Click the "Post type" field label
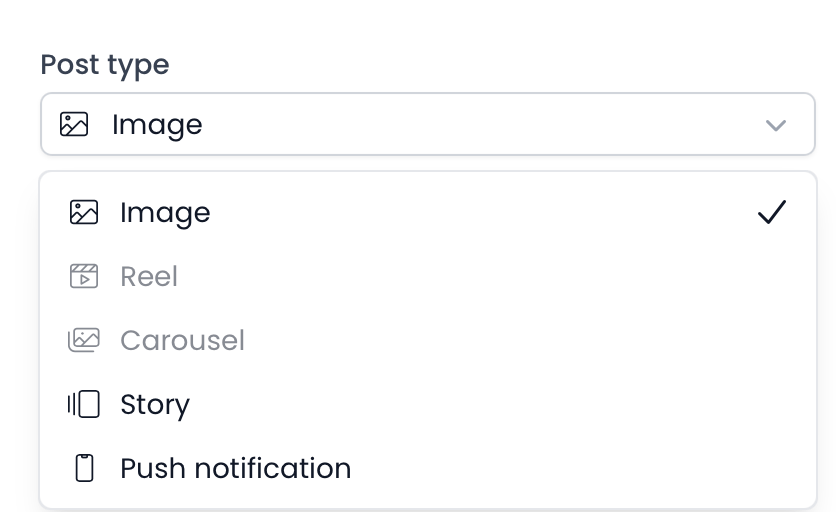836x512 pixels. 105,65
